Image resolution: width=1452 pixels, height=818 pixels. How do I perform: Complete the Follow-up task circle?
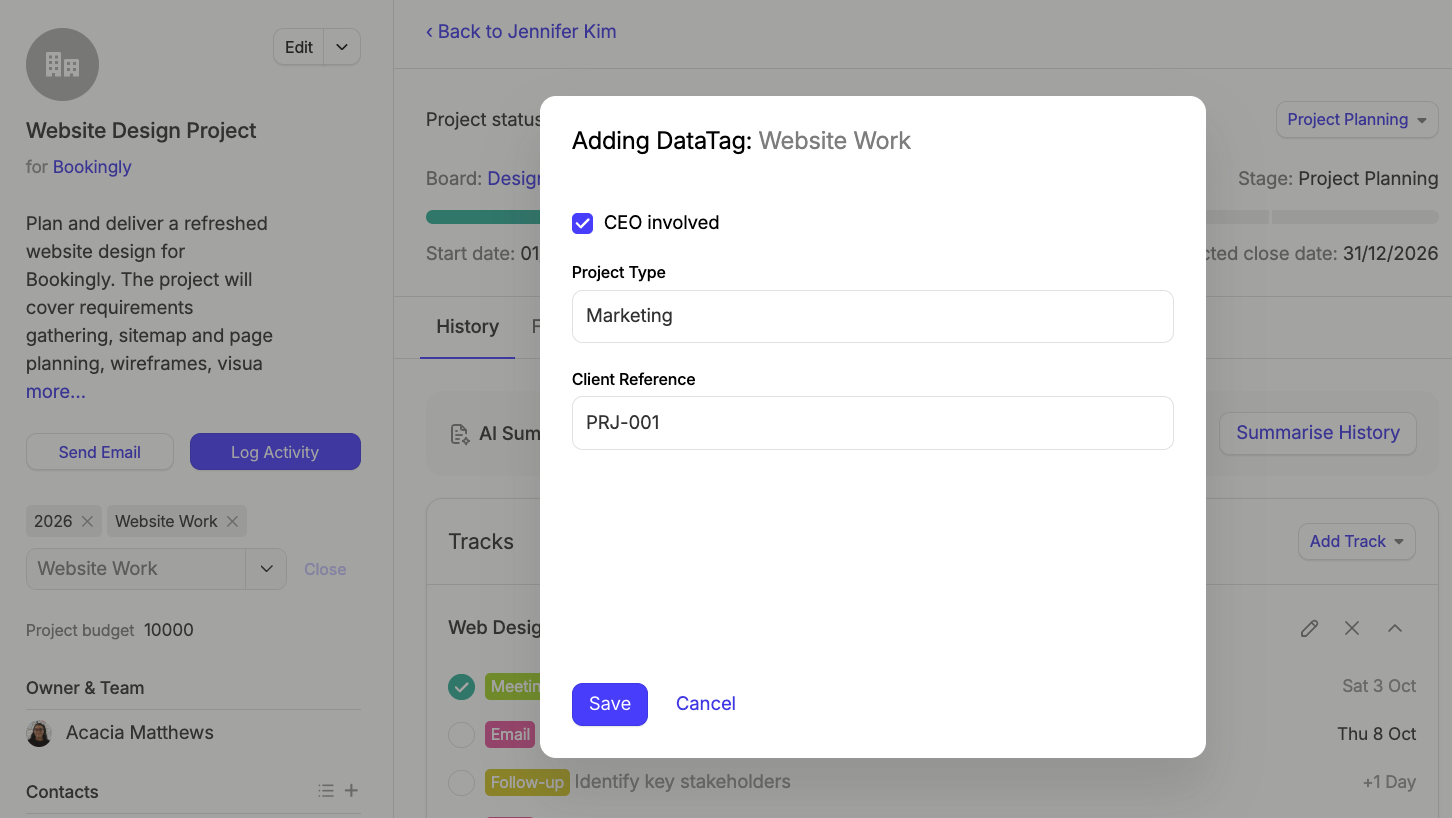[461, 782]
